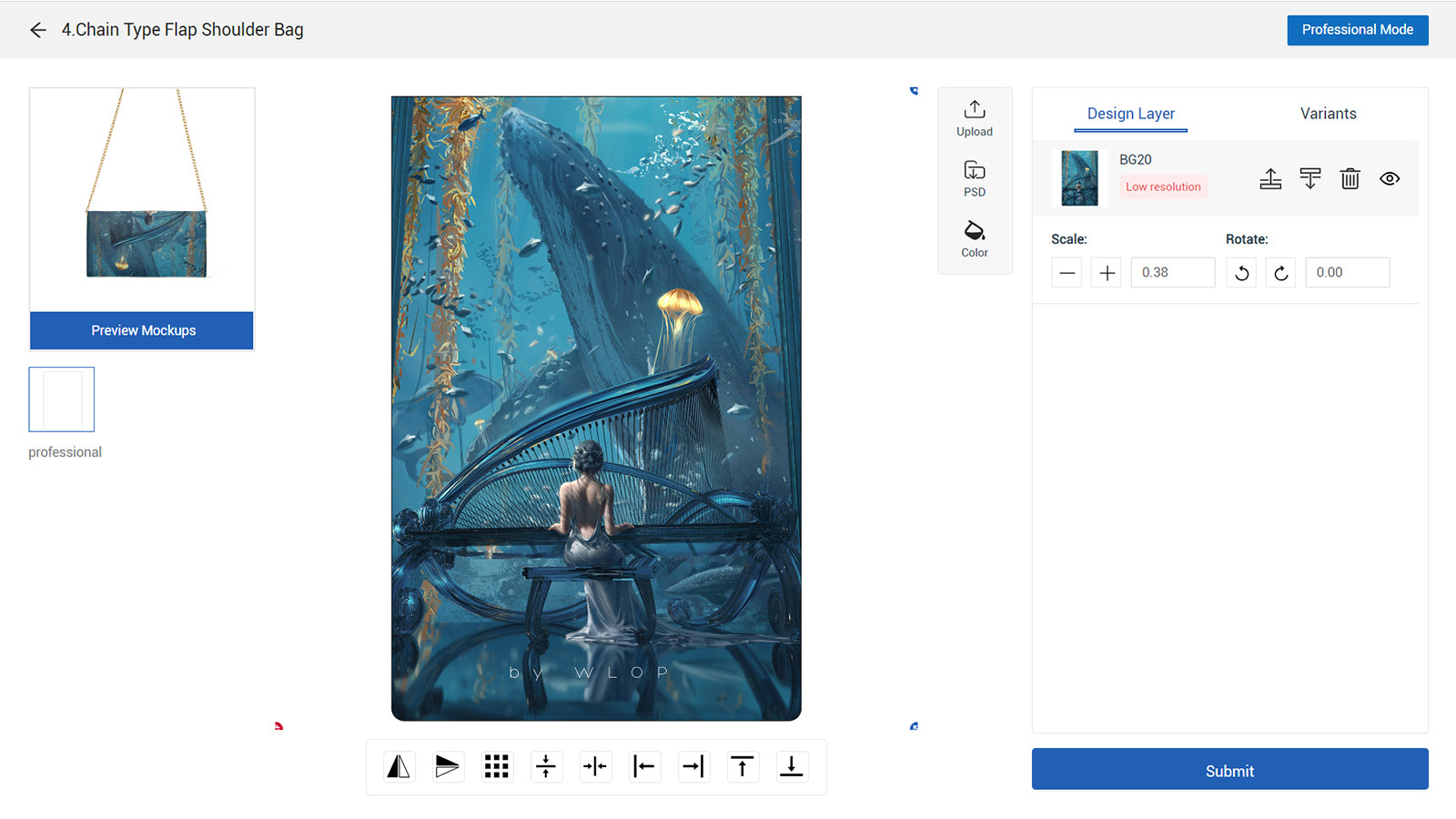Click the whale artwork on the canvas
This screenshot has width=1456, height=819.
596,409
